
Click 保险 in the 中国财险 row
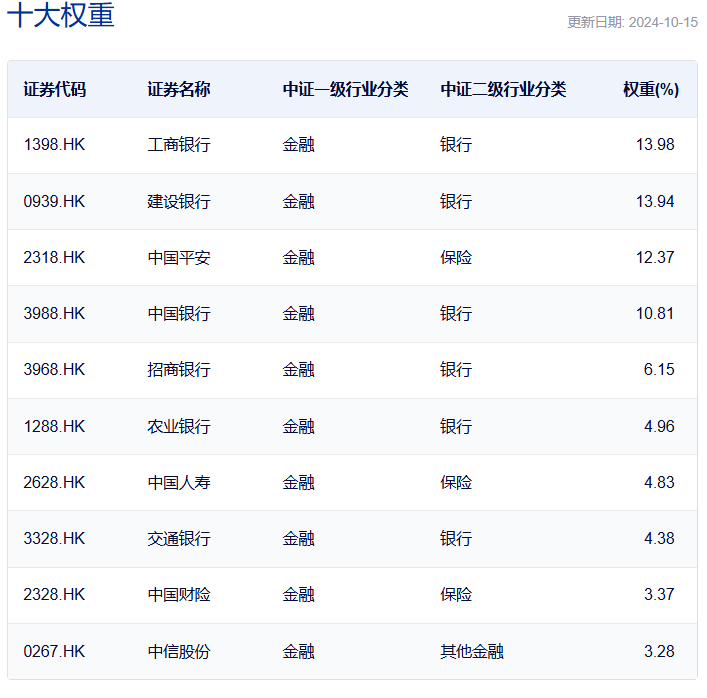pos(456,594)
